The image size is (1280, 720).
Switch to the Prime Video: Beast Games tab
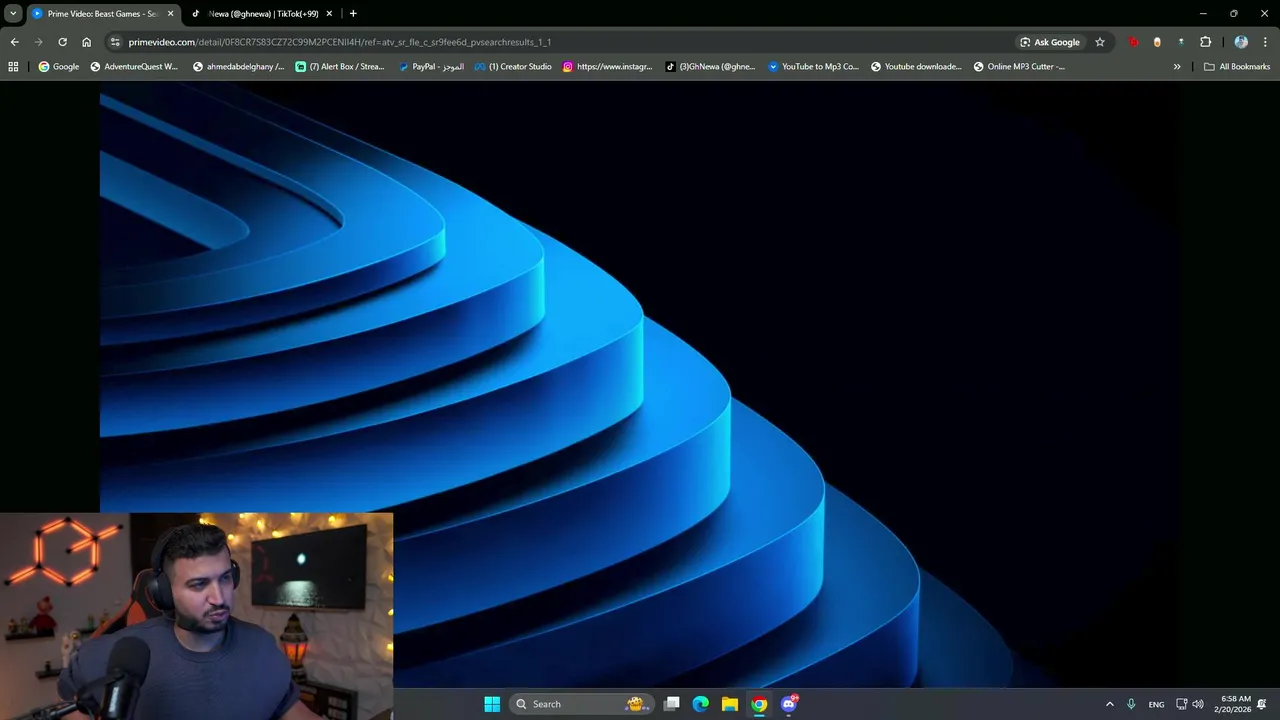[102, 14]
